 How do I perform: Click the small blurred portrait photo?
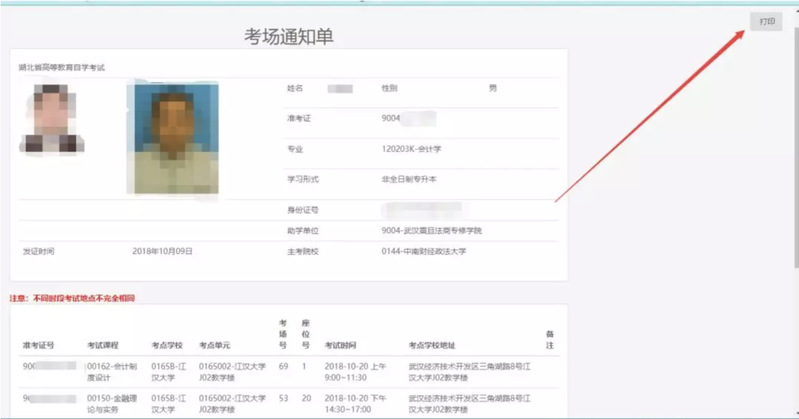coord(45,119)
